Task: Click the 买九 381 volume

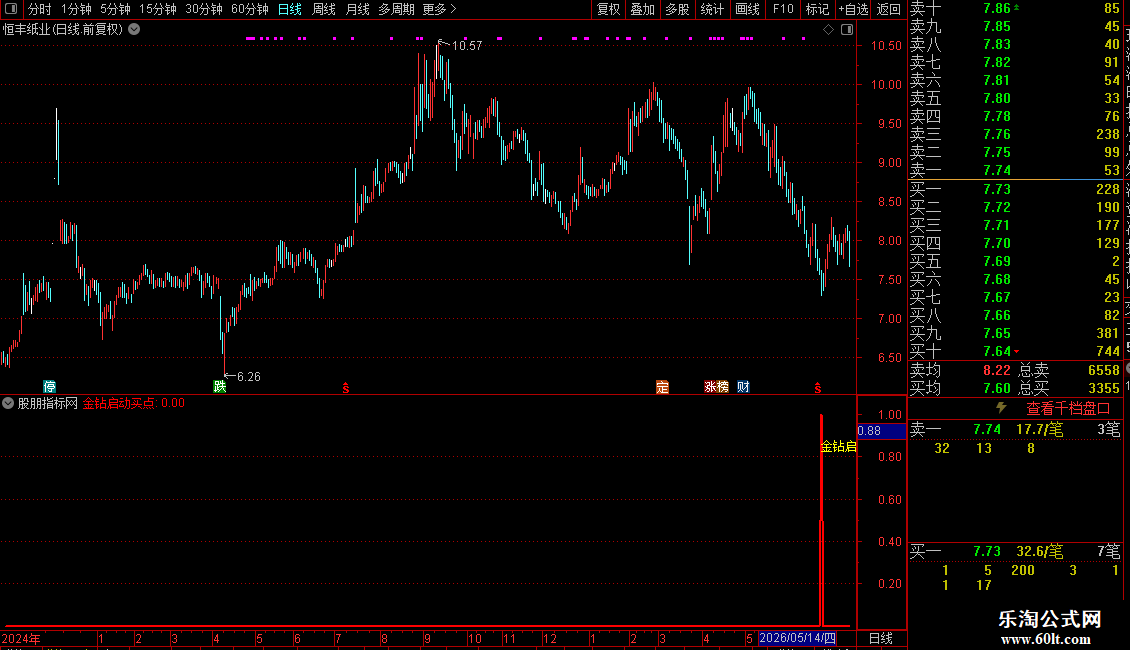Action: coord(1108,333)
